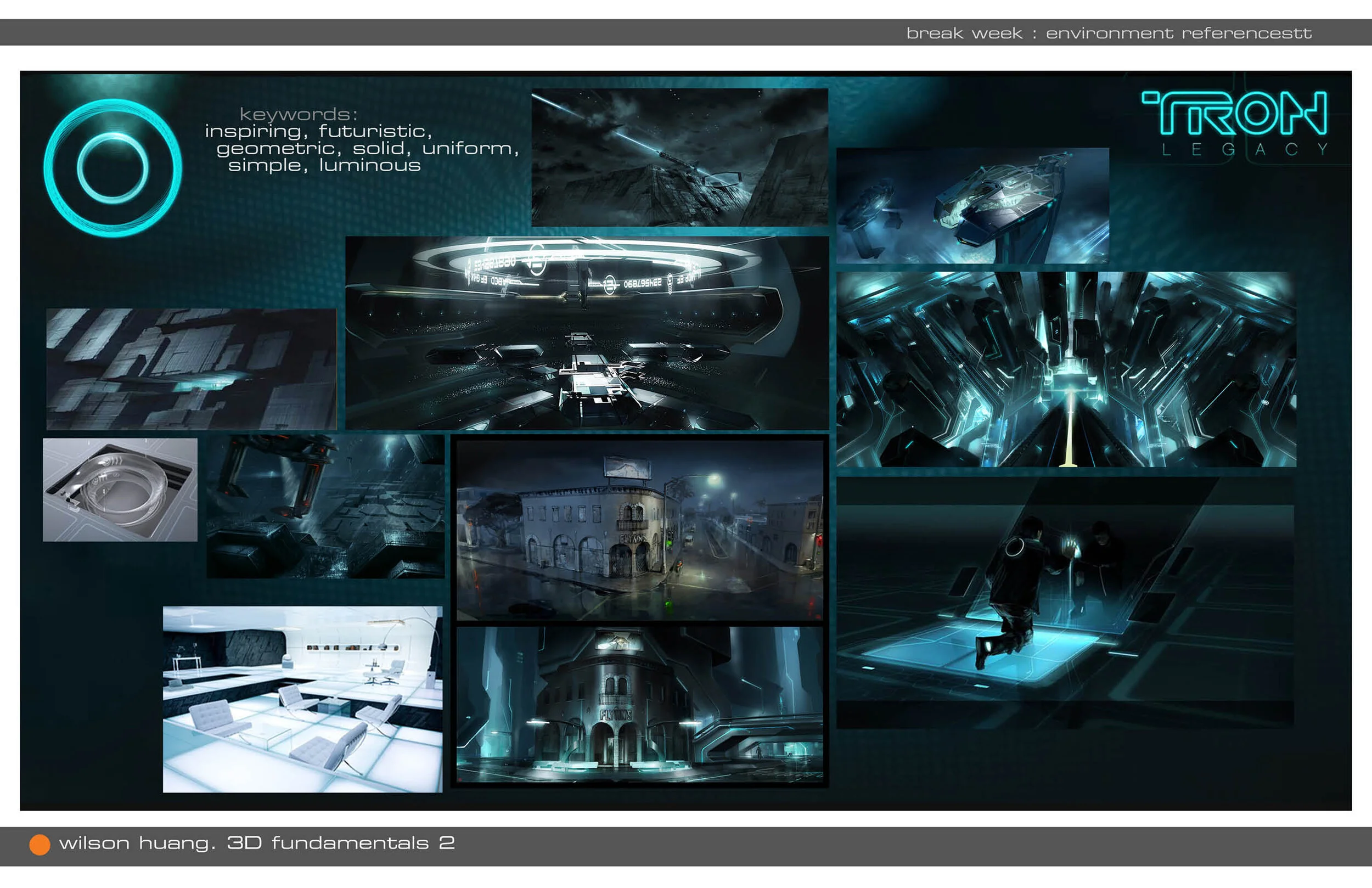Open the stormy recognizer landscape image

pos(325,506)
